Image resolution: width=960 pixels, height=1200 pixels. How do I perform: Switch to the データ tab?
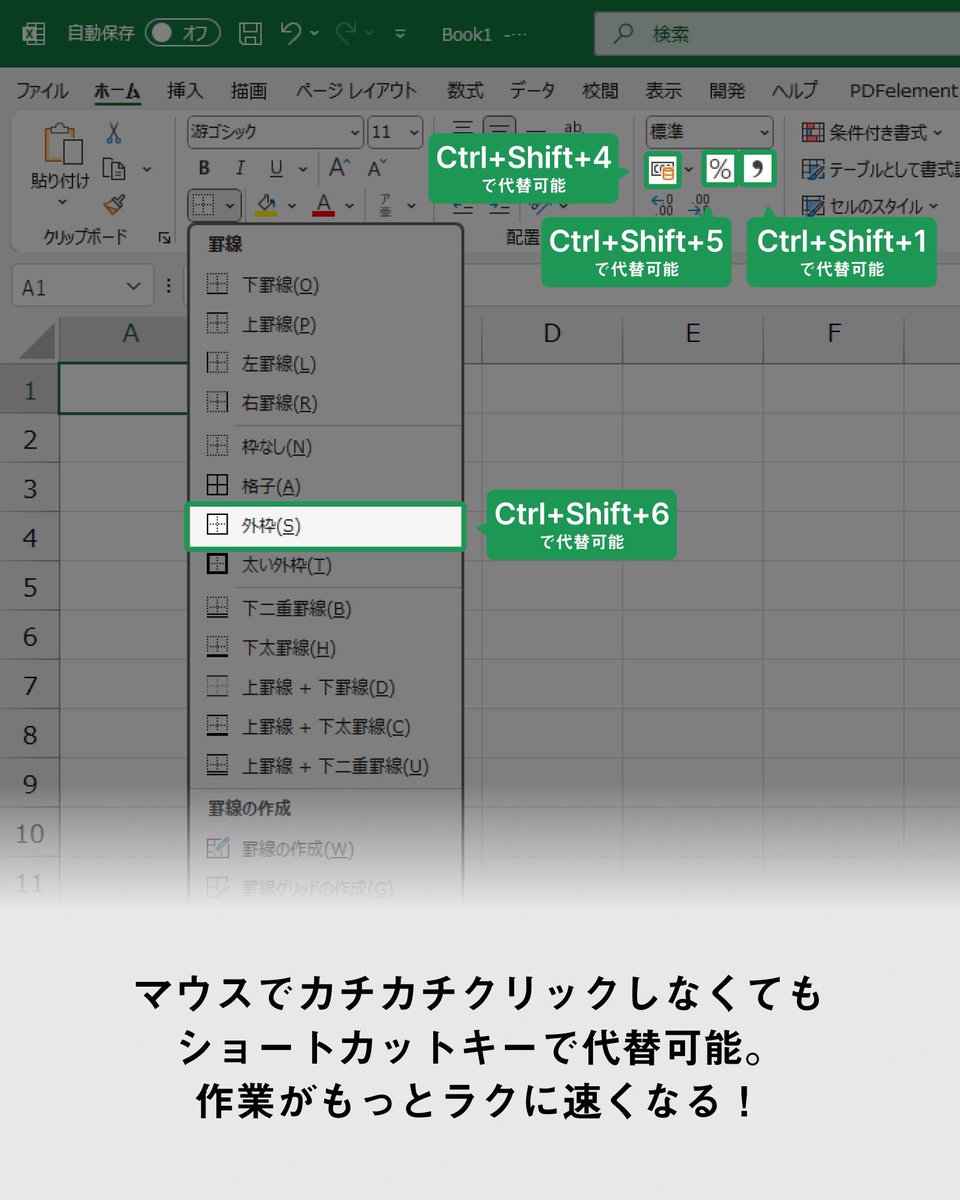tap(533, 90)
